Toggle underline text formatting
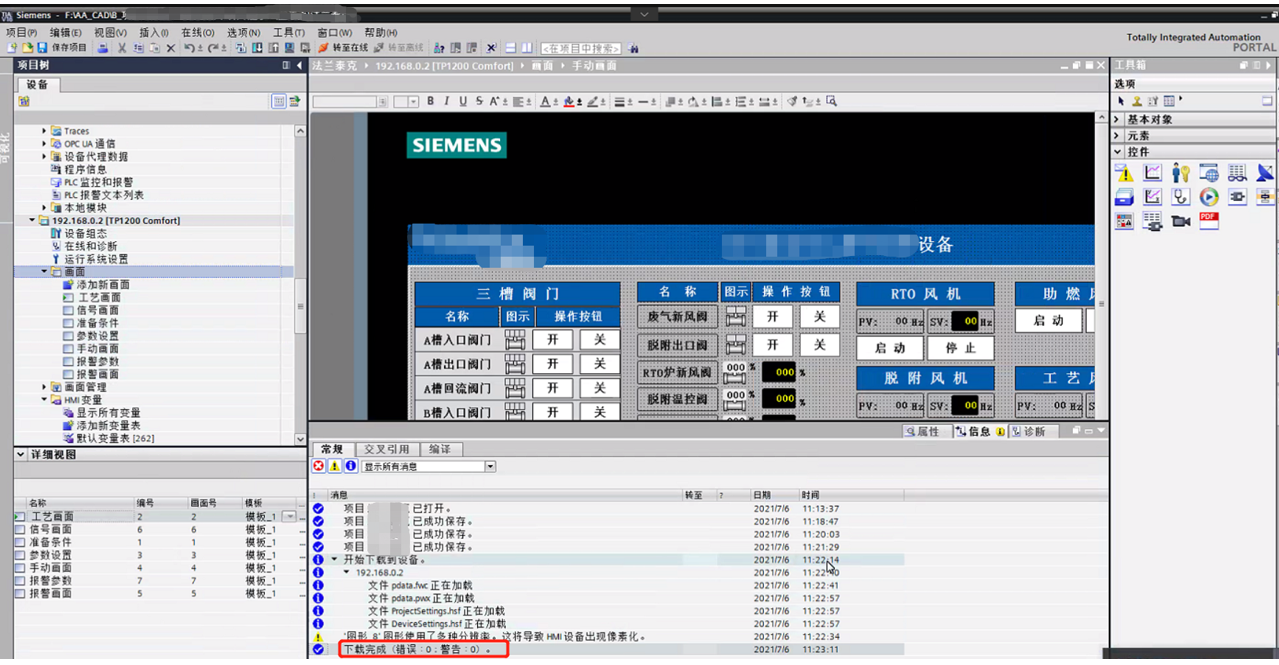Image resolution: width=1279 pixels, height=665 pixels. point(462,101)
